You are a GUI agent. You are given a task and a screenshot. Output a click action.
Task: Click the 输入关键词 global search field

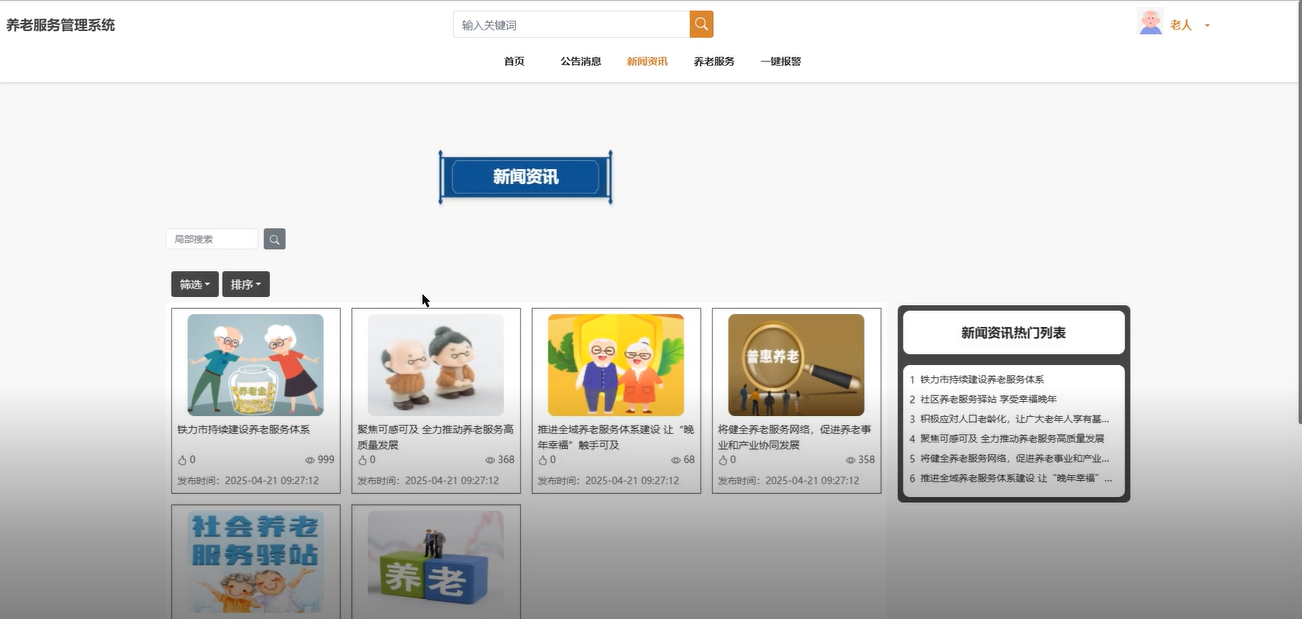571,24
